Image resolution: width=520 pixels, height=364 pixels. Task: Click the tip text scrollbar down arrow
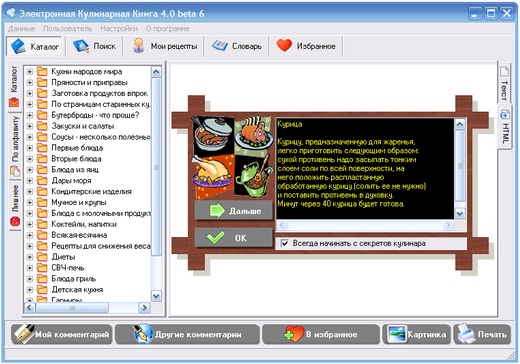tap(460, 214)
